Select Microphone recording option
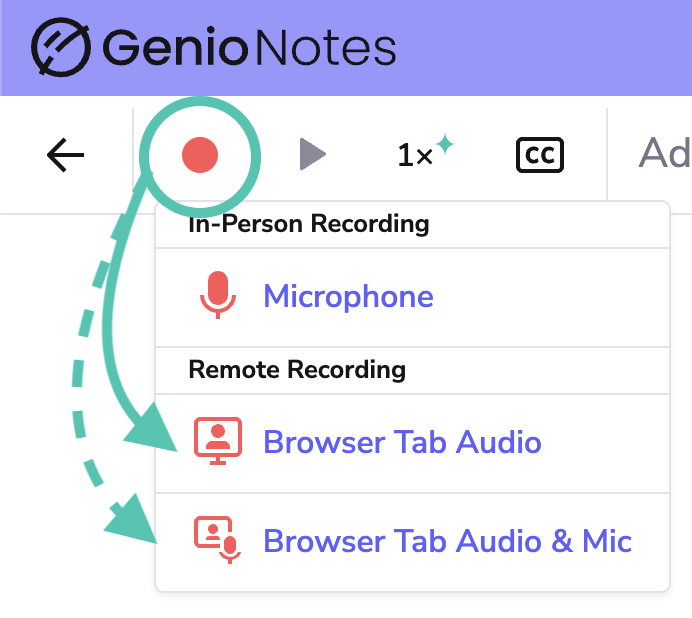Viewport: 692px width, 618px height. coord(413,298)
